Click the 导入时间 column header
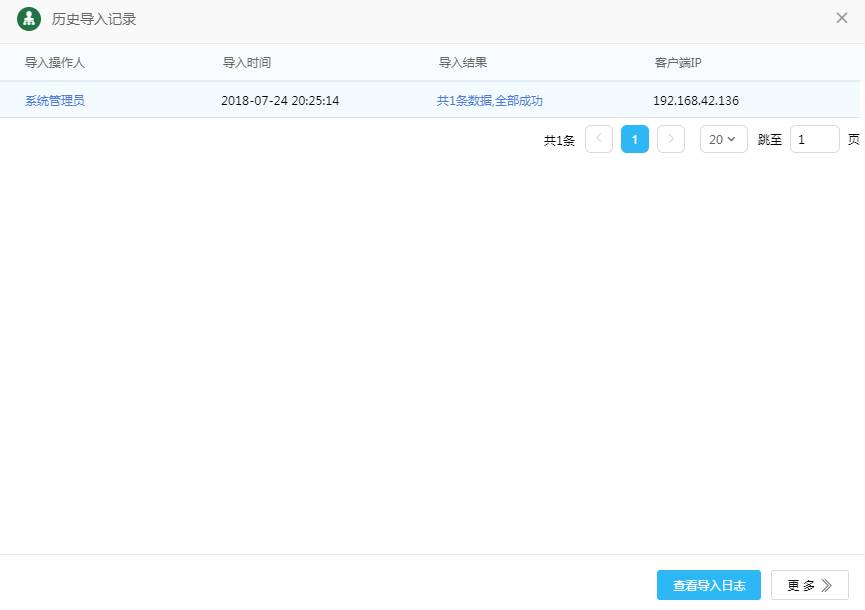Image resolution: width=865 pixels, height=610 pixels. (246, 62)
